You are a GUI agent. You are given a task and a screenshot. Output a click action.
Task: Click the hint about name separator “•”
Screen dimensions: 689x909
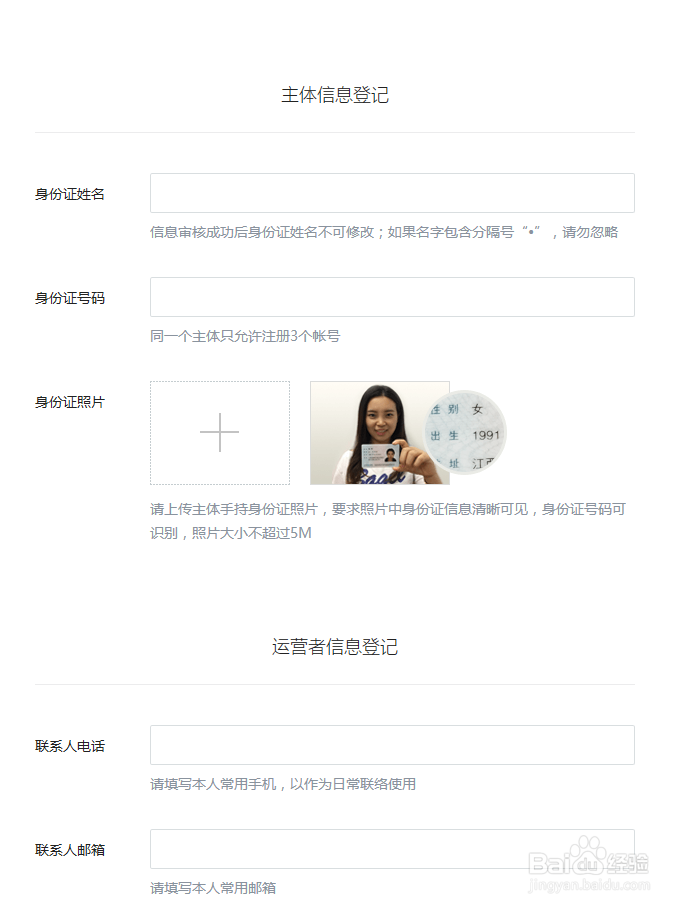pyautogui.click(x=384, y=232)
